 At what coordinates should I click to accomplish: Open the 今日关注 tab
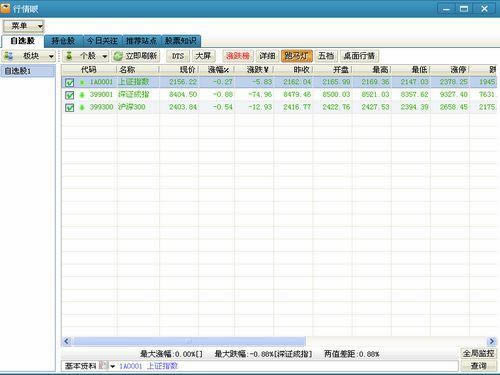tap(102, 41)
